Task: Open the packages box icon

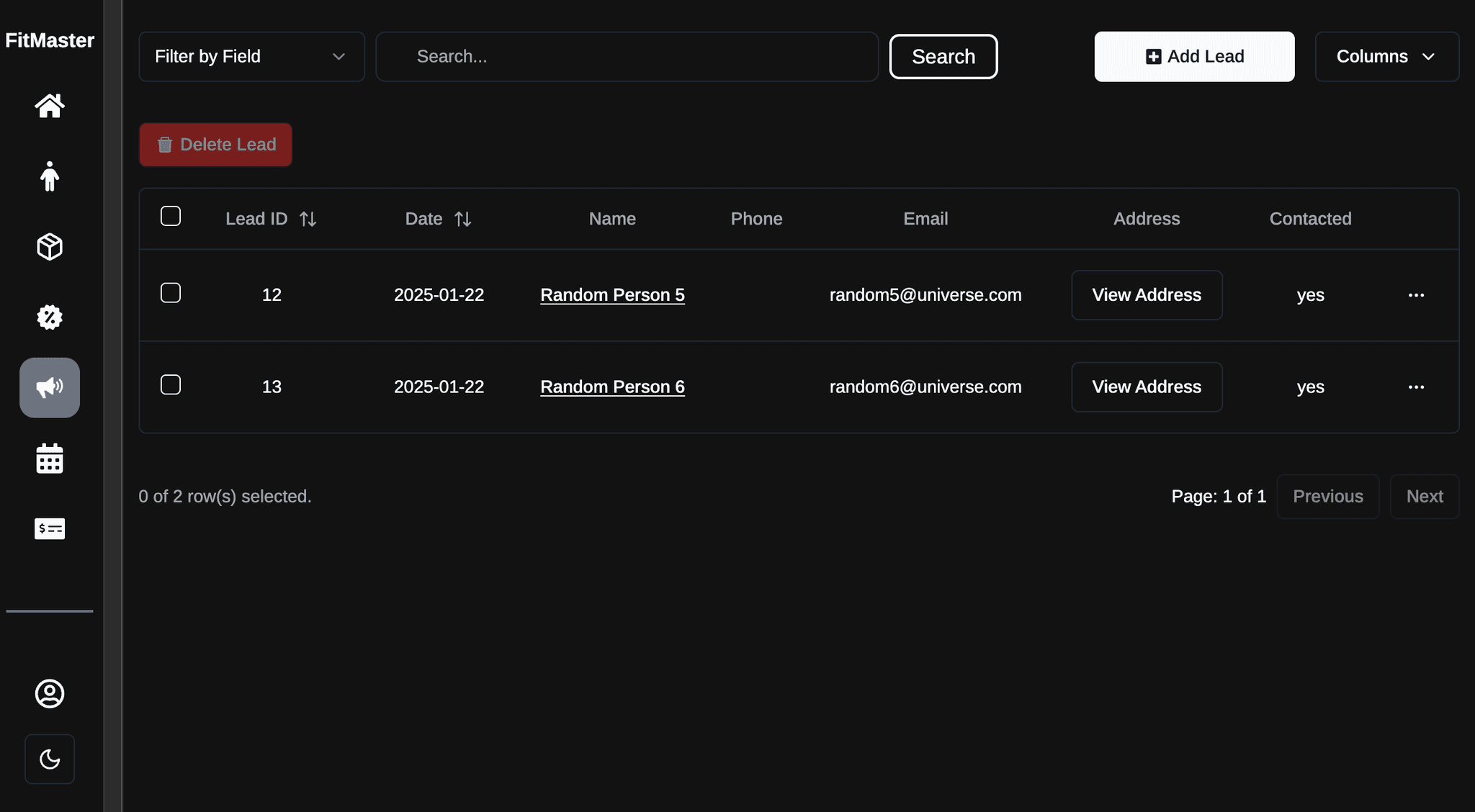Action: tap(50, 247)
